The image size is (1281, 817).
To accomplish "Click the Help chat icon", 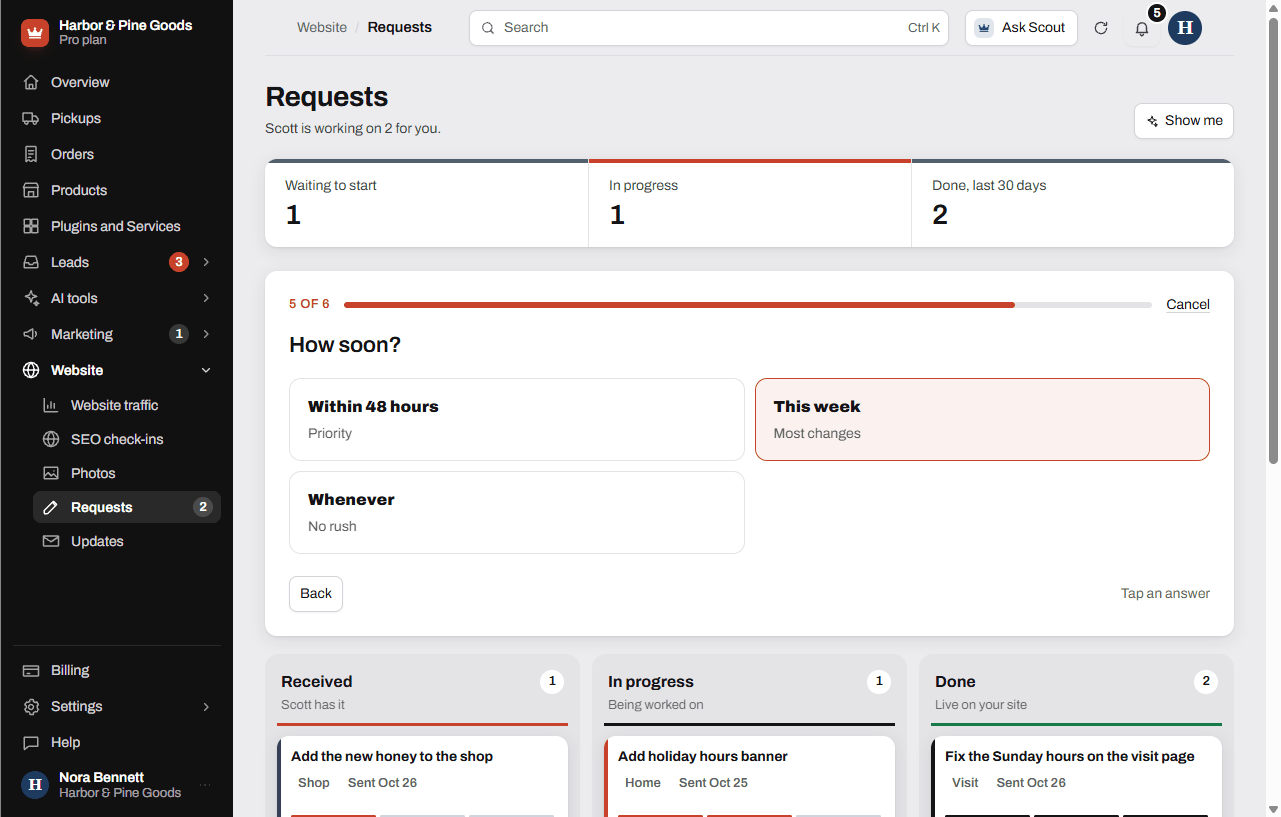I will [31, 742].
